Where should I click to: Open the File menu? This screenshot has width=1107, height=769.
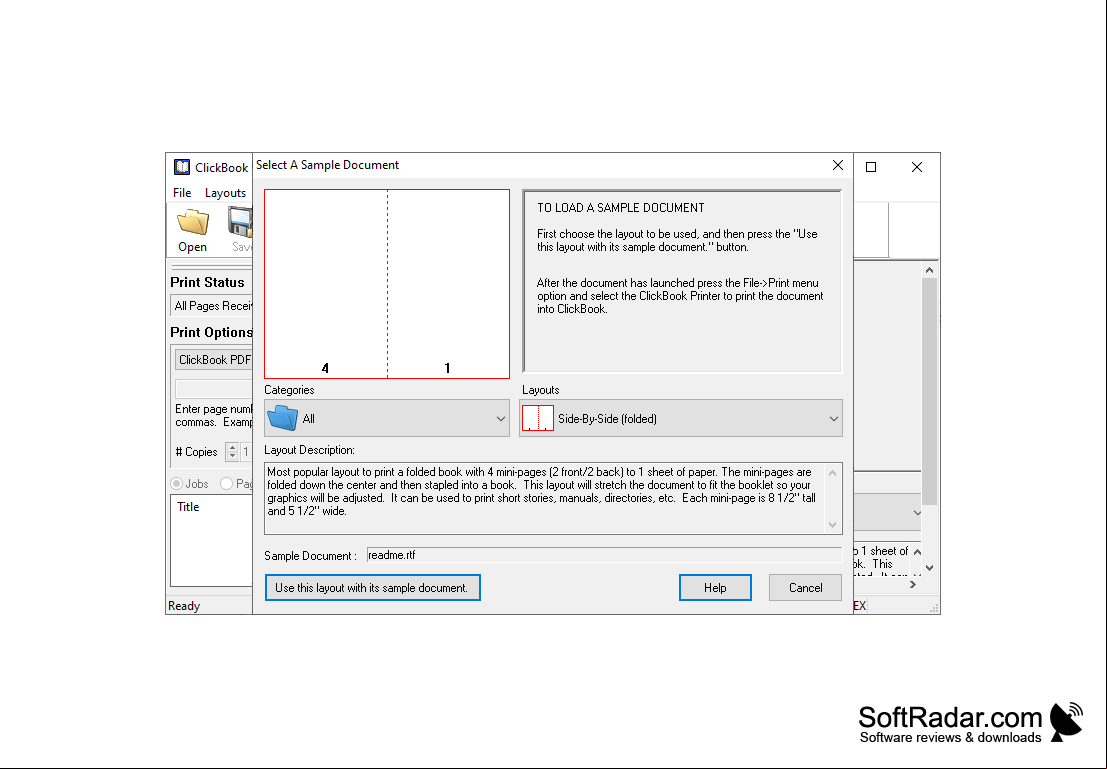(182, 193)
